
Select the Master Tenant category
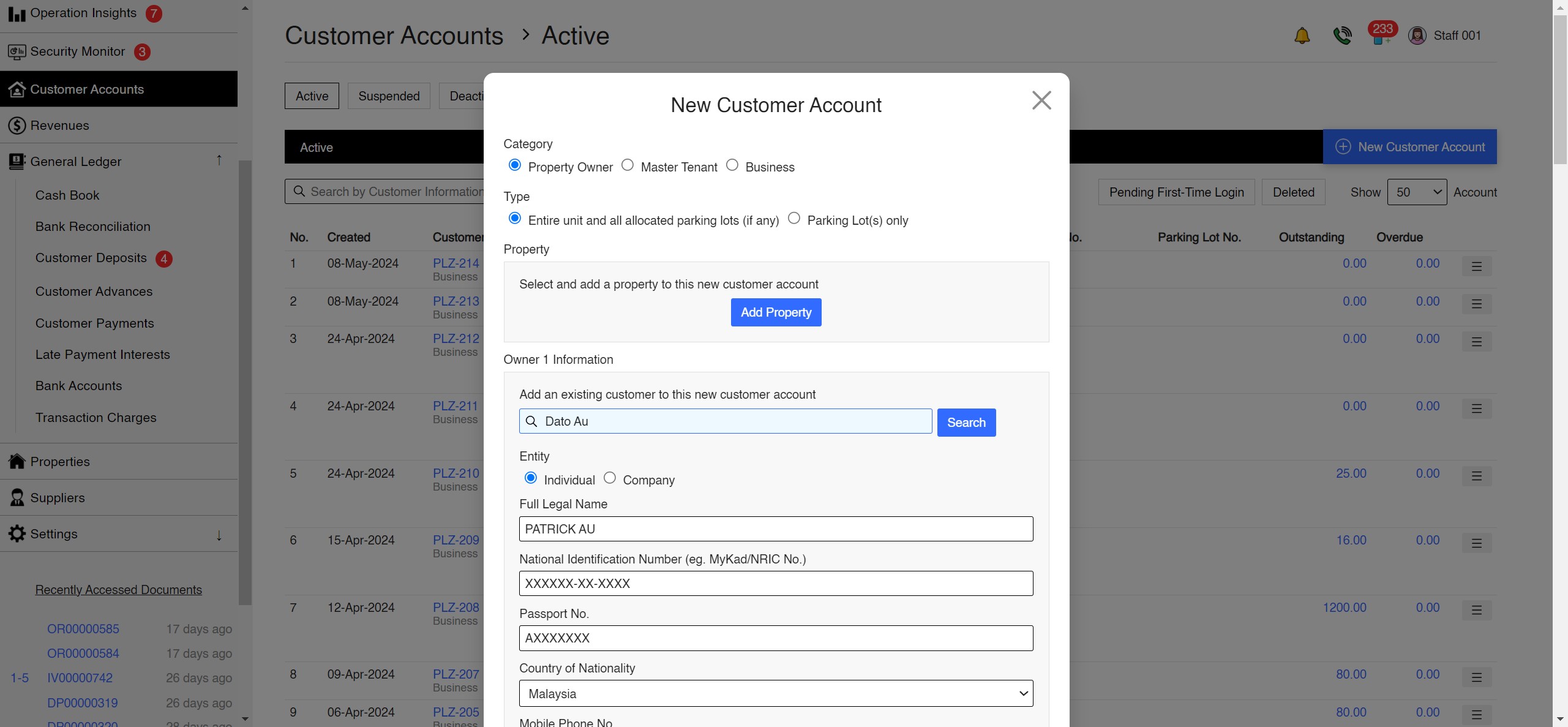click(x=627, y=165)
